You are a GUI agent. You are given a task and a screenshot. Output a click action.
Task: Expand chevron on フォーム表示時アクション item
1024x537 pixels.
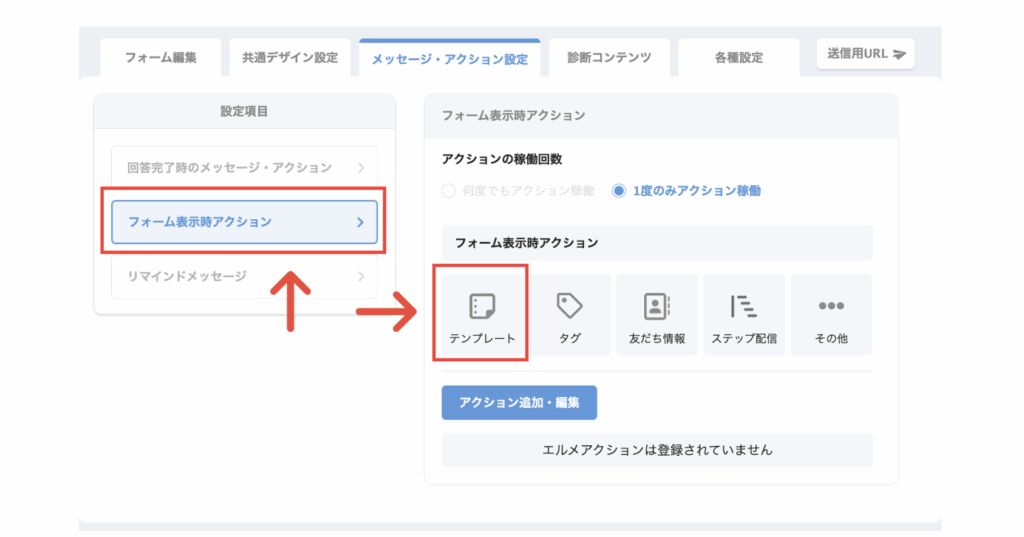pos(360,222)
